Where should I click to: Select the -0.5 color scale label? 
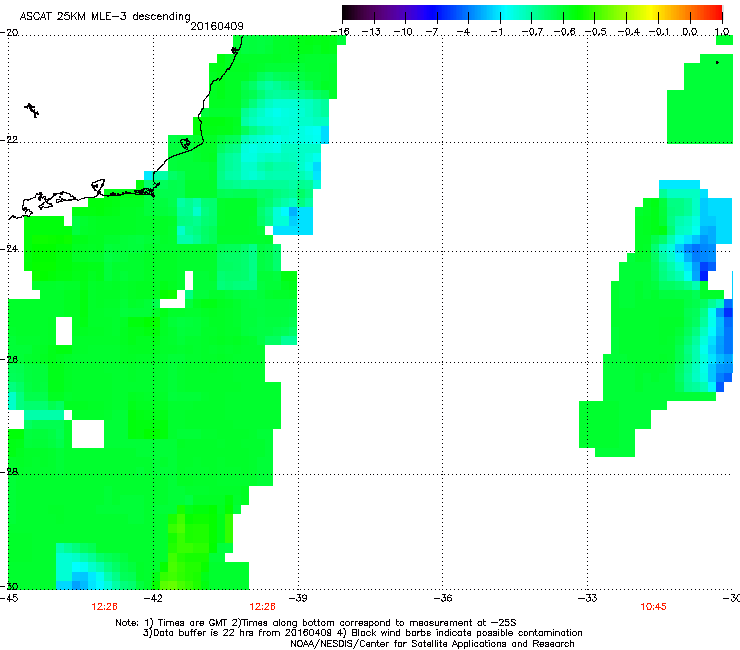coord(595,32)
